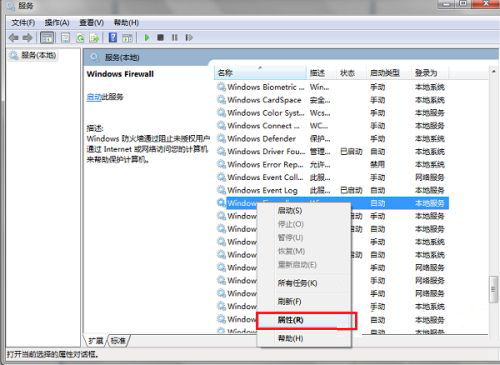Click the Refresh toolbar icon
This screenshot has width=500, height=365.
80,38
